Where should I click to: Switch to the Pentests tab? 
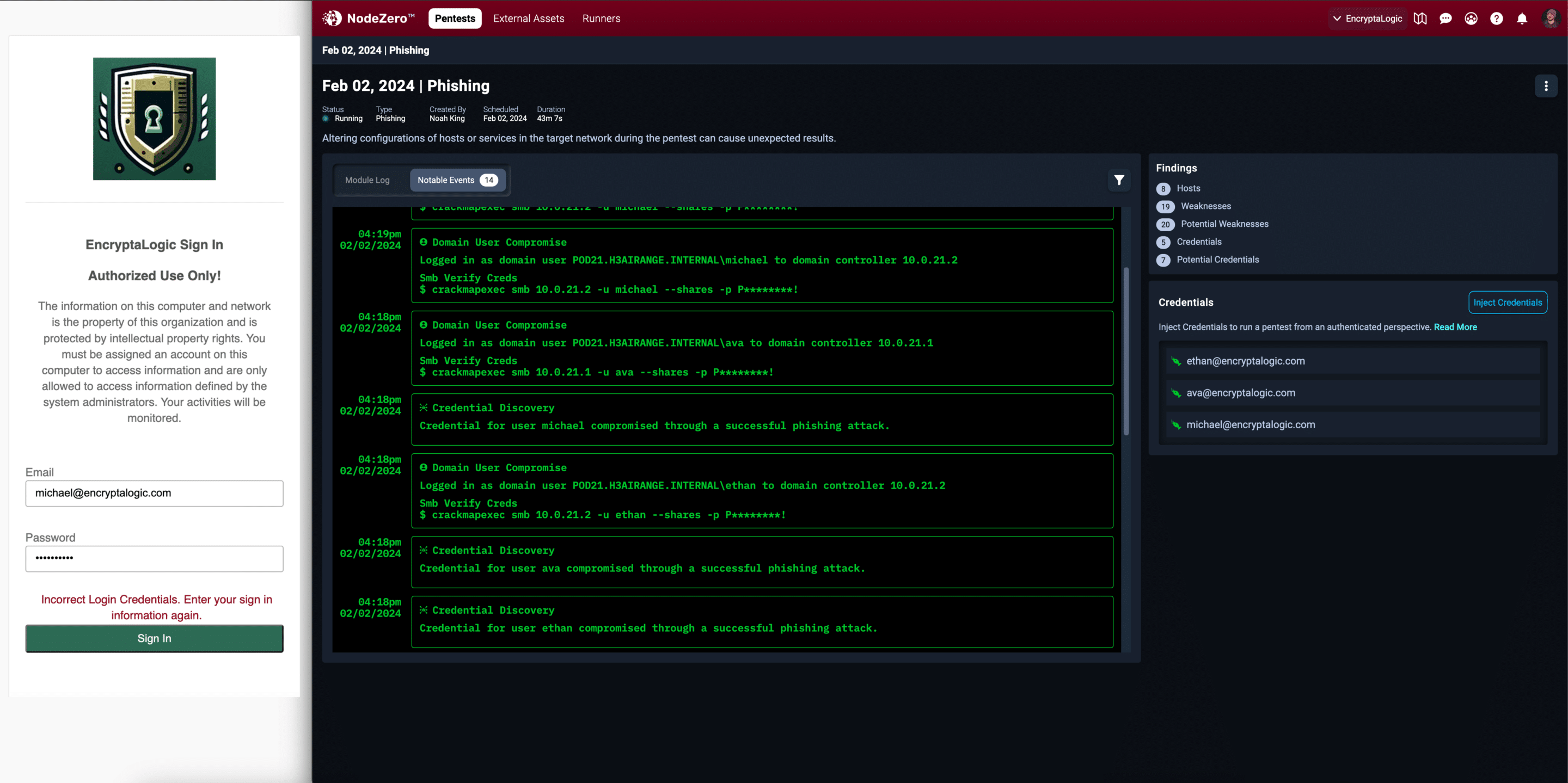[x=455, y=19]
